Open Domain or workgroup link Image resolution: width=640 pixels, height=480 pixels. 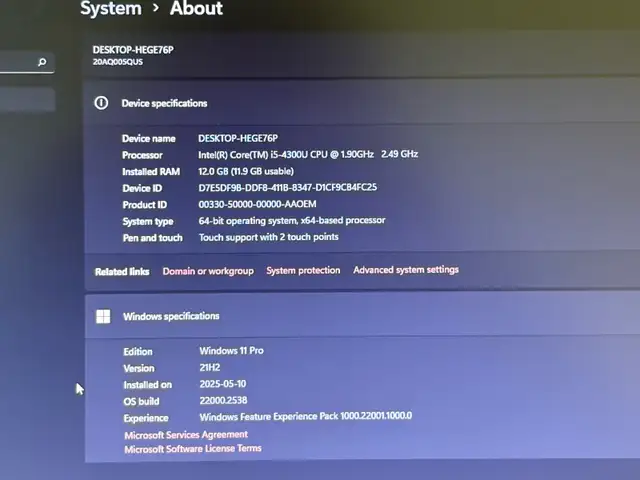coord(208,271)
